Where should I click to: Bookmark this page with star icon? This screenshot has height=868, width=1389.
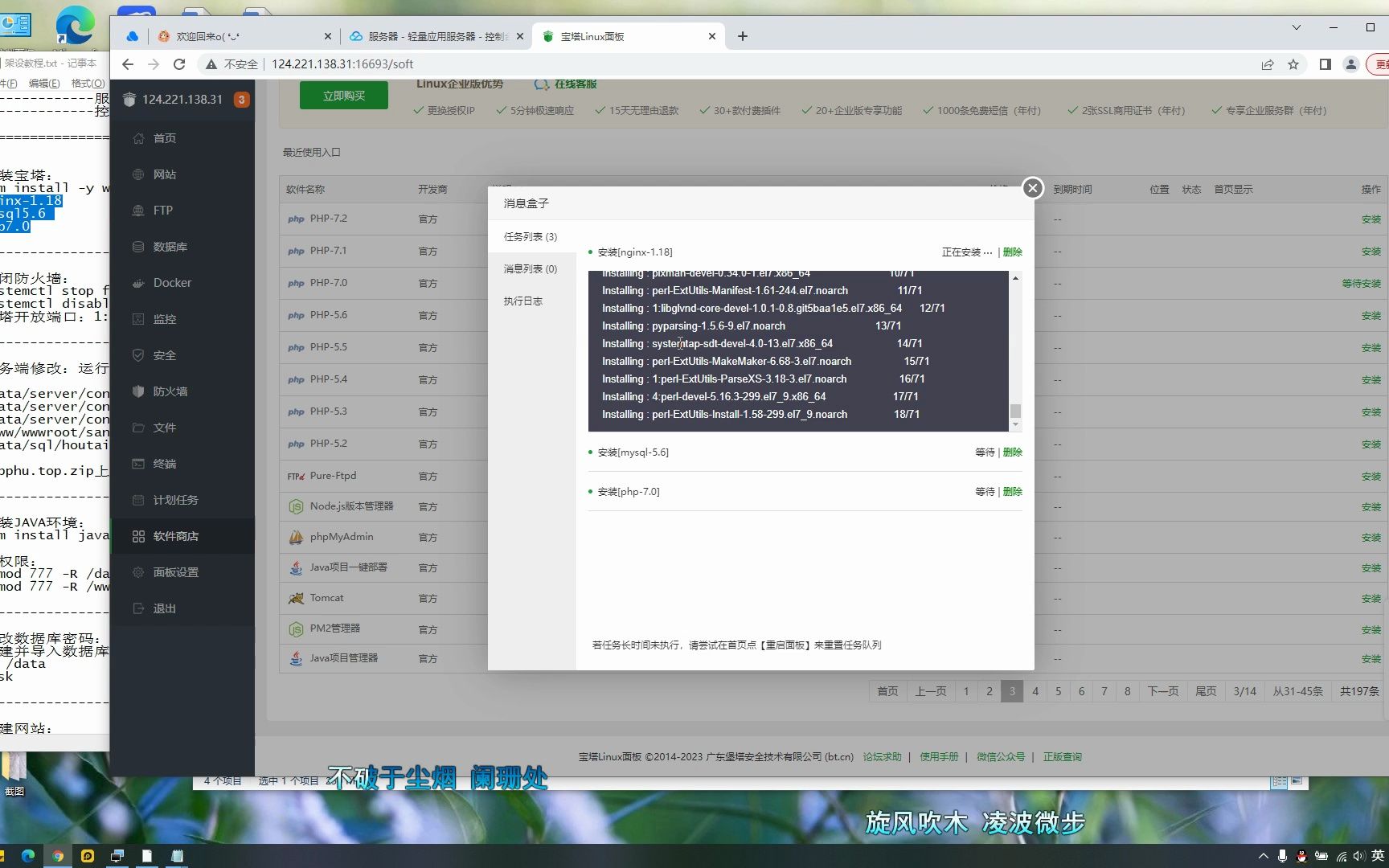1293,64
